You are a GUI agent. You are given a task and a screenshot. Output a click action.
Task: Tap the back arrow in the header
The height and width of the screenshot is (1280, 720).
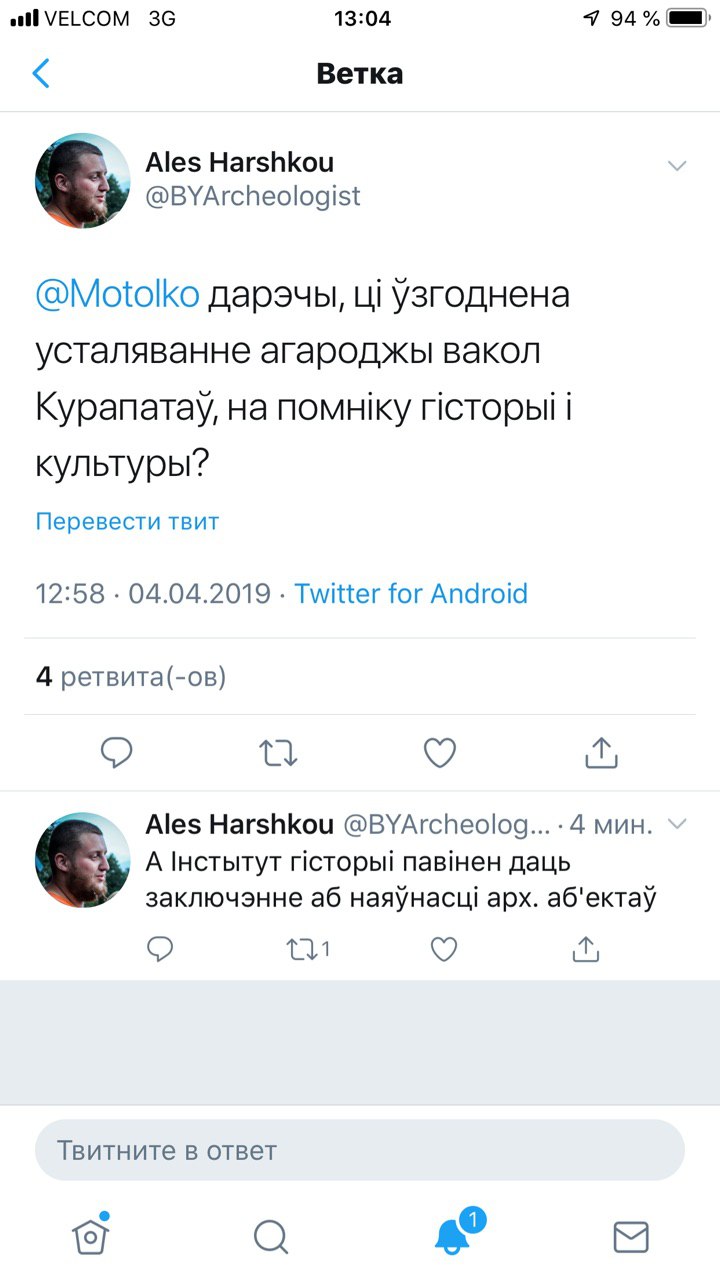click(x=41, y=73)
